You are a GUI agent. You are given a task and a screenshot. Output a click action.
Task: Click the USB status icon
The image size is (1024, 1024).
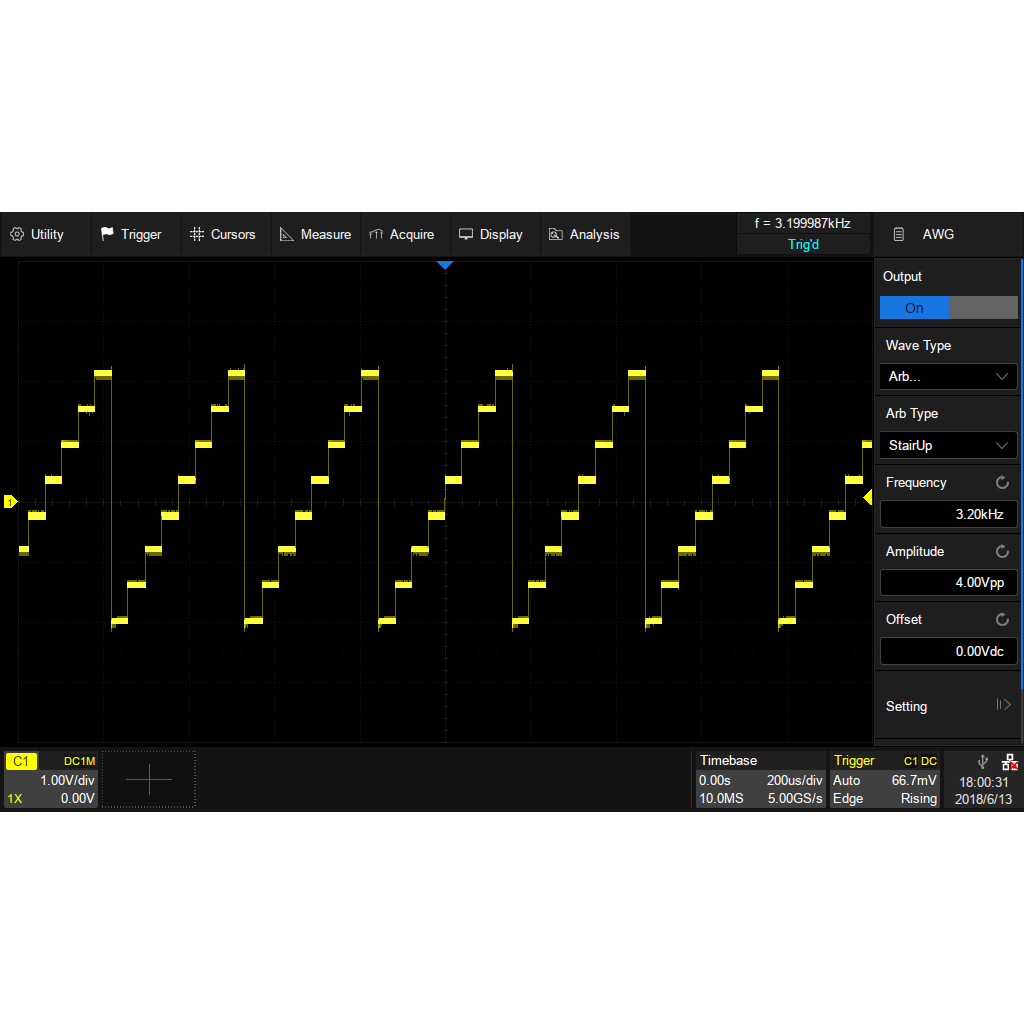(x=982, y=762)
